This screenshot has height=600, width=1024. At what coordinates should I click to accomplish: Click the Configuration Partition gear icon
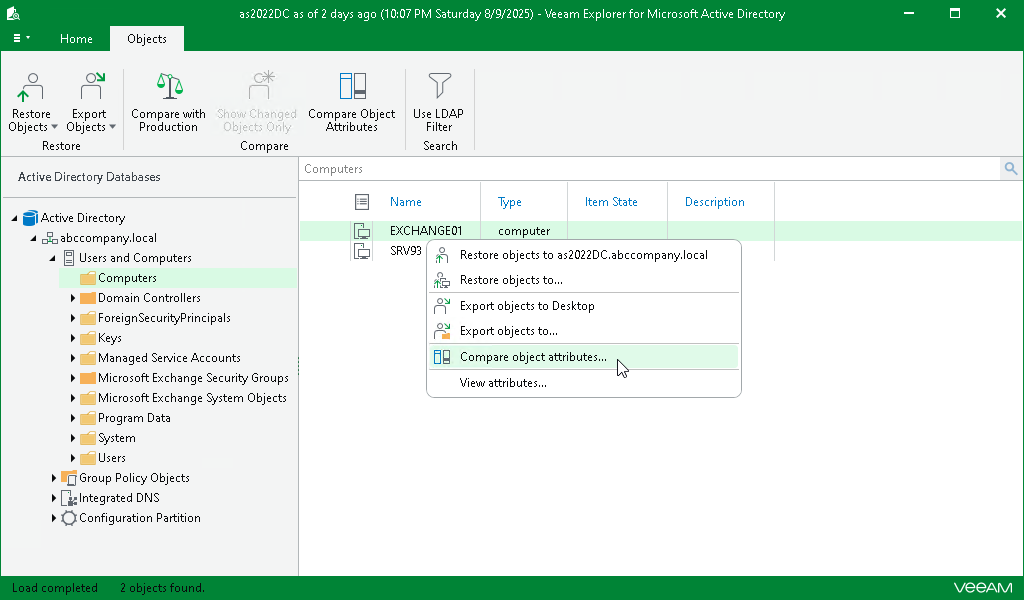click(x=67, y=518)
